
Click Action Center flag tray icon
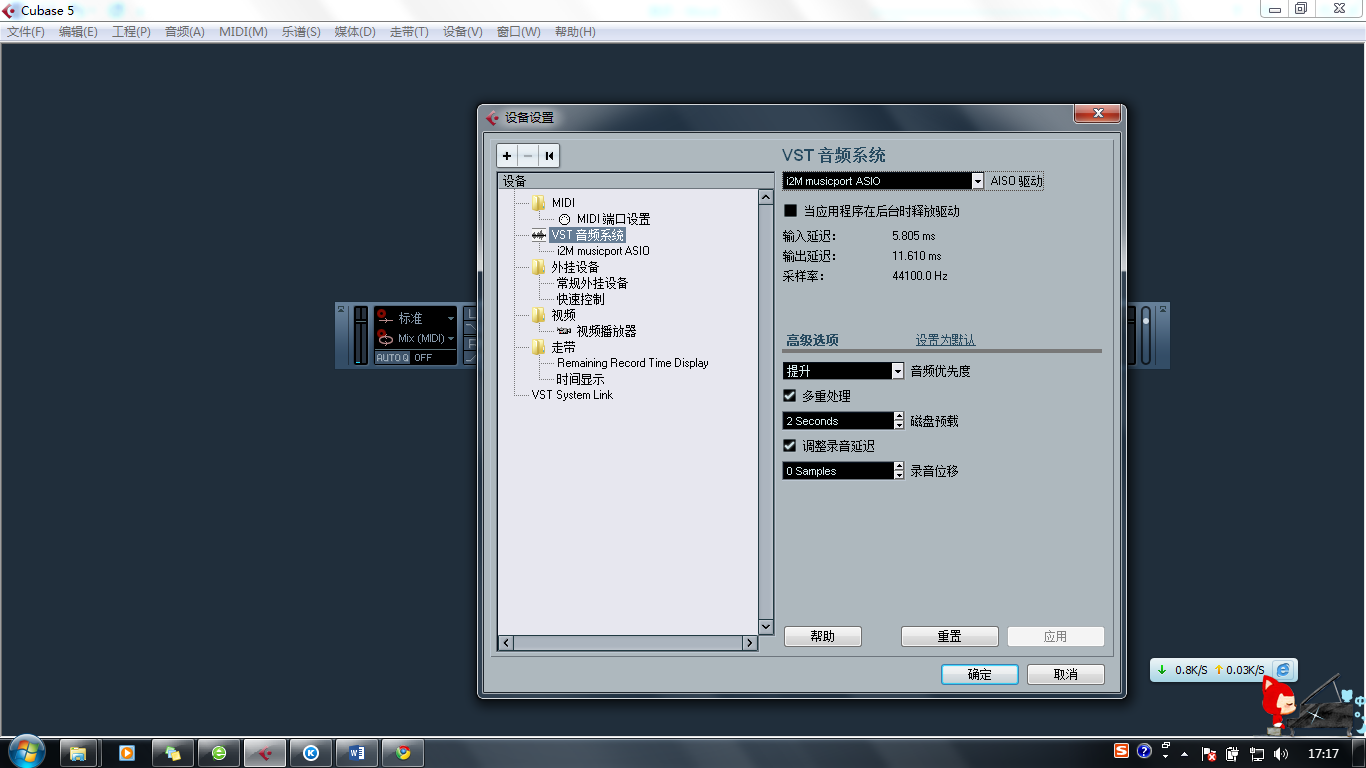click(x=1208, y=753)
